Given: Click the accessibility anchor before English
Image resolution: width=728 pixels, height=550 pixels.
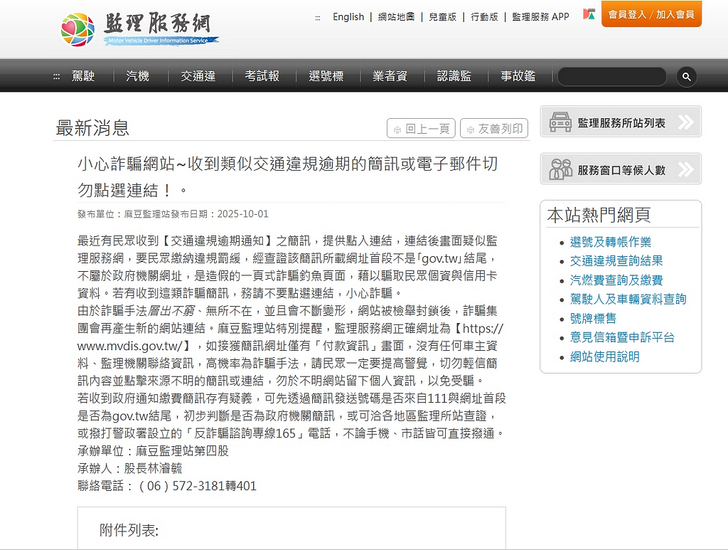Looking at the screenshot, I should [318, 17].
